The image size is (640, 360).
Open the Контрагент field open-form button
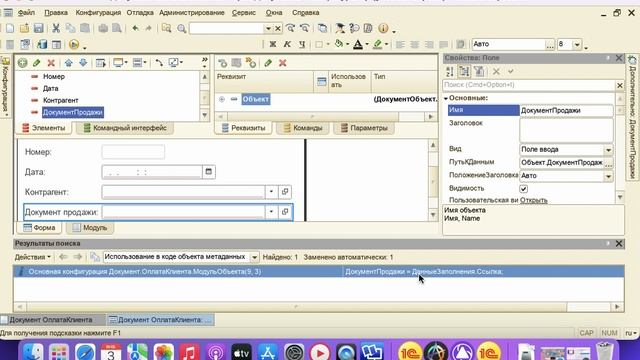click(x=285, y=191)
